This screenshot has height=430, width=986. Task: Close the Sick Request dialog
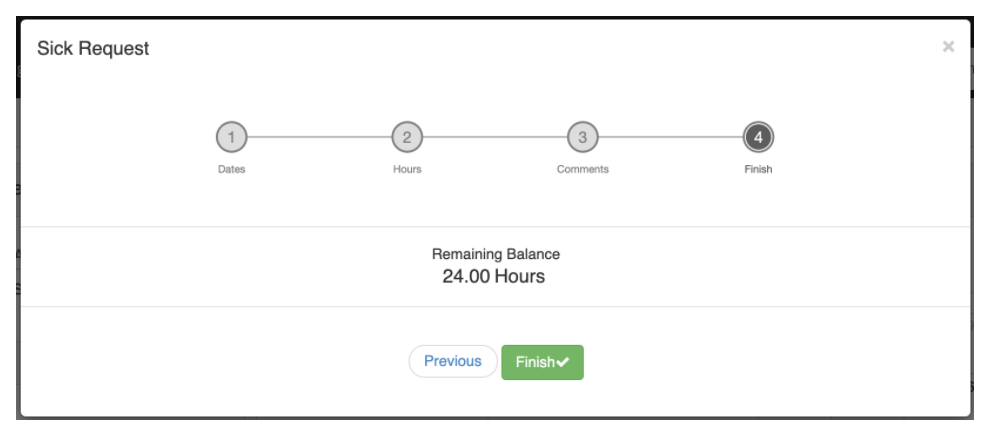[948, 47]
